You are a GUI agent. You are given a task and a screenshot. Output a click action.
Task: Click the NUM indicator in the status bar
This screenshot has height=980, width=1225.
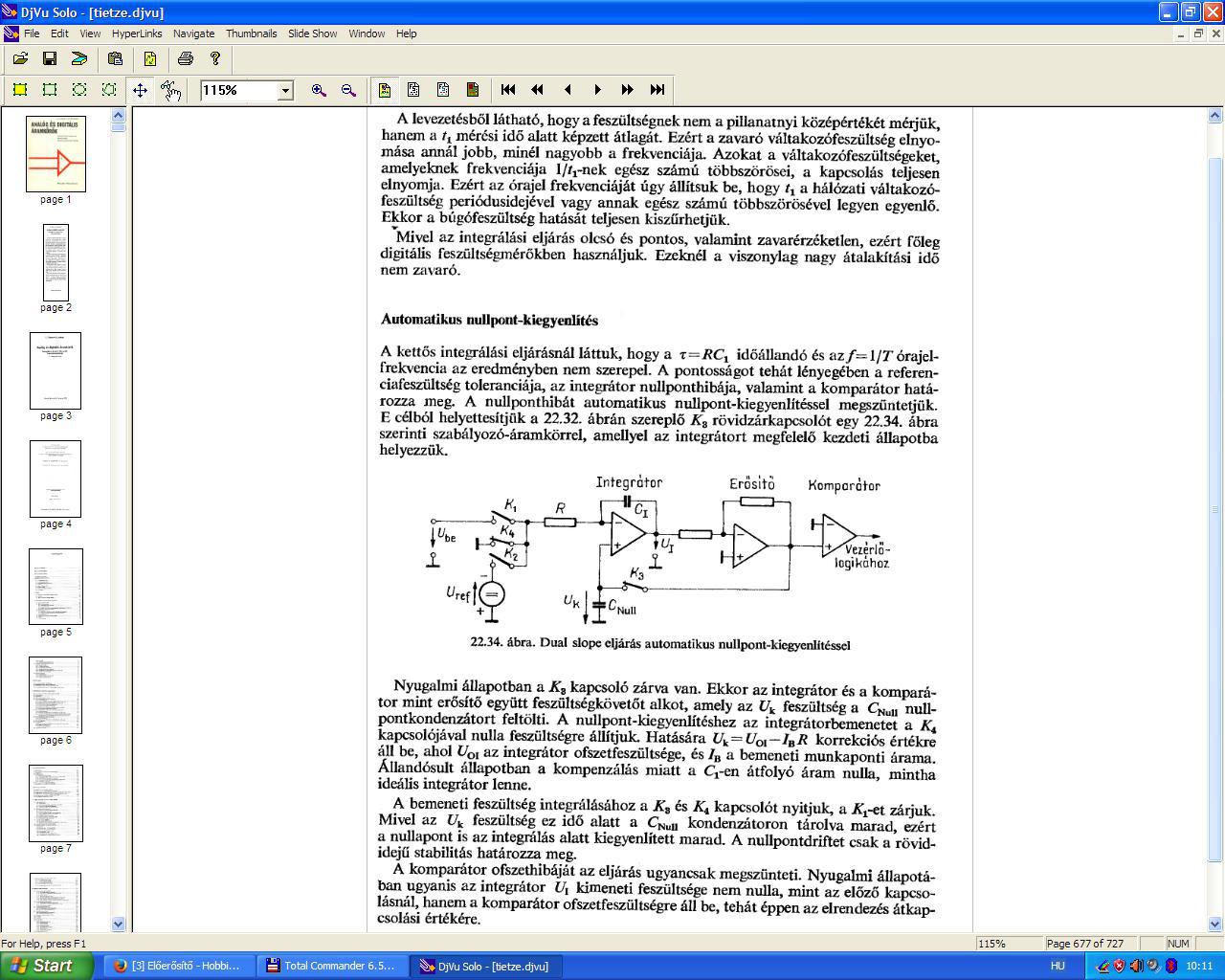click(x=1178, y=944)
